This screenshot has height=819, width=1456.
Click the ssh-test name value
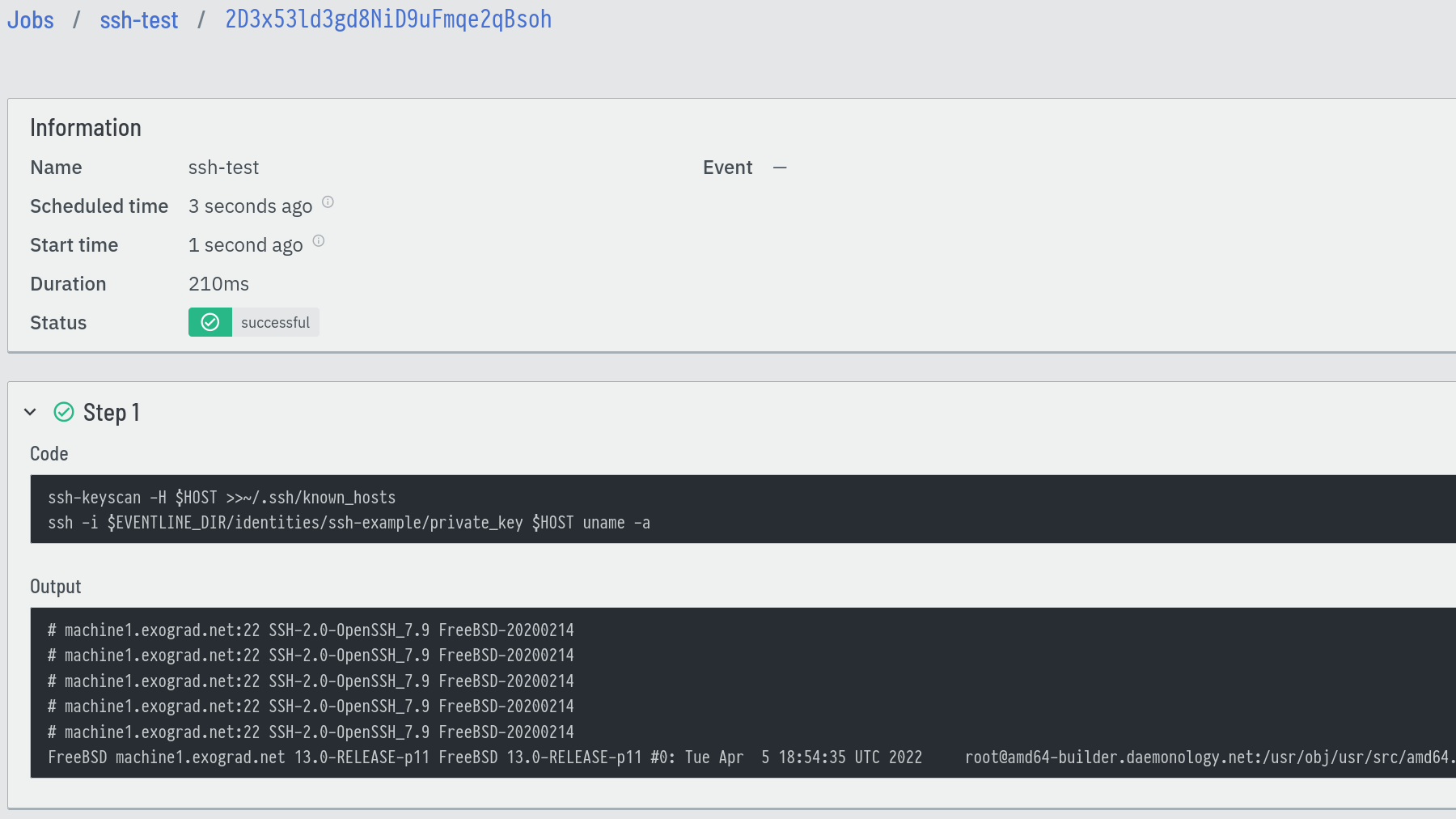(x=223, y=168)
